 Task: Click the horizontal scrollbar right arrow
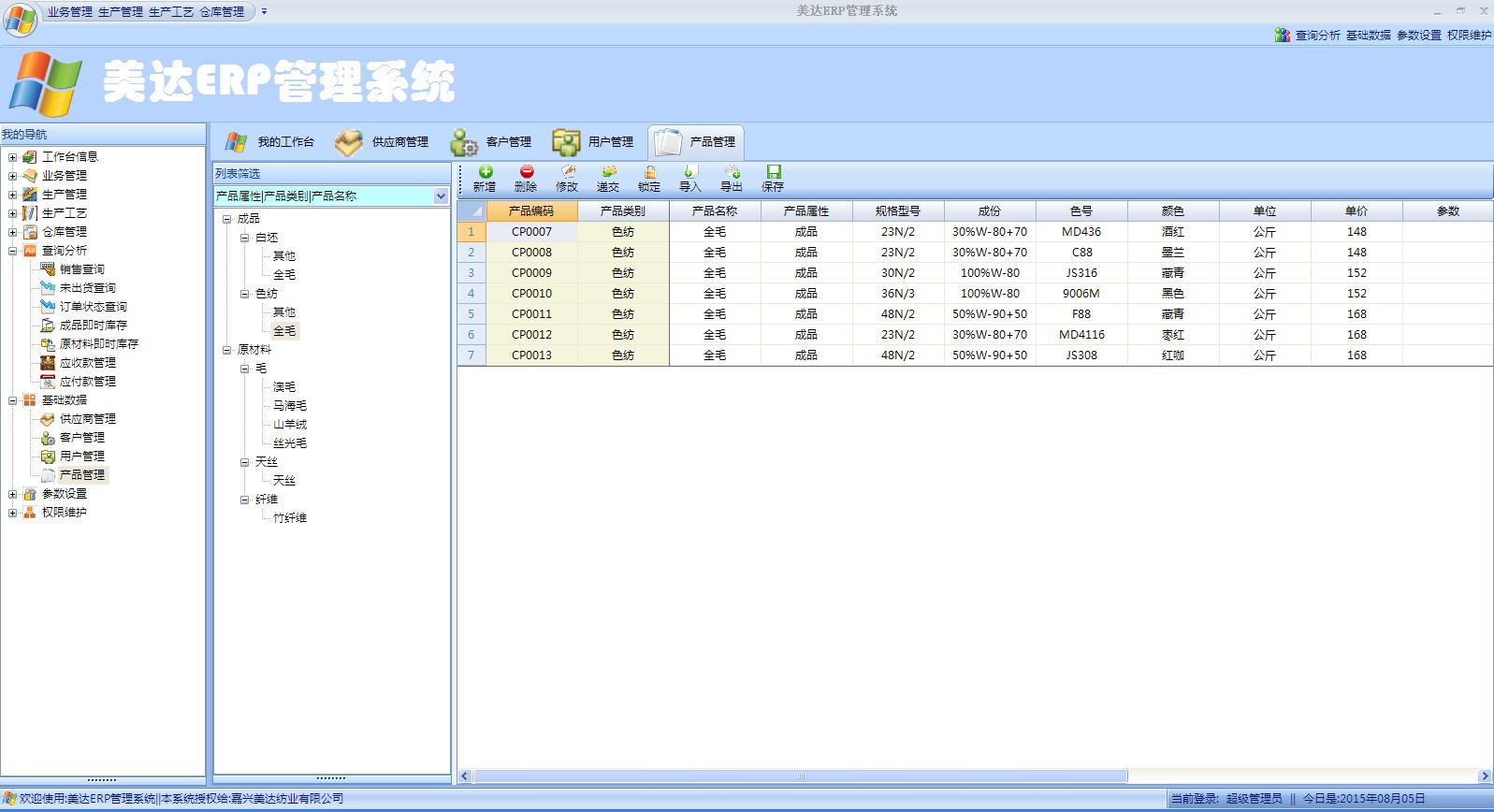pyautogui.click(x=1484, y=776)
